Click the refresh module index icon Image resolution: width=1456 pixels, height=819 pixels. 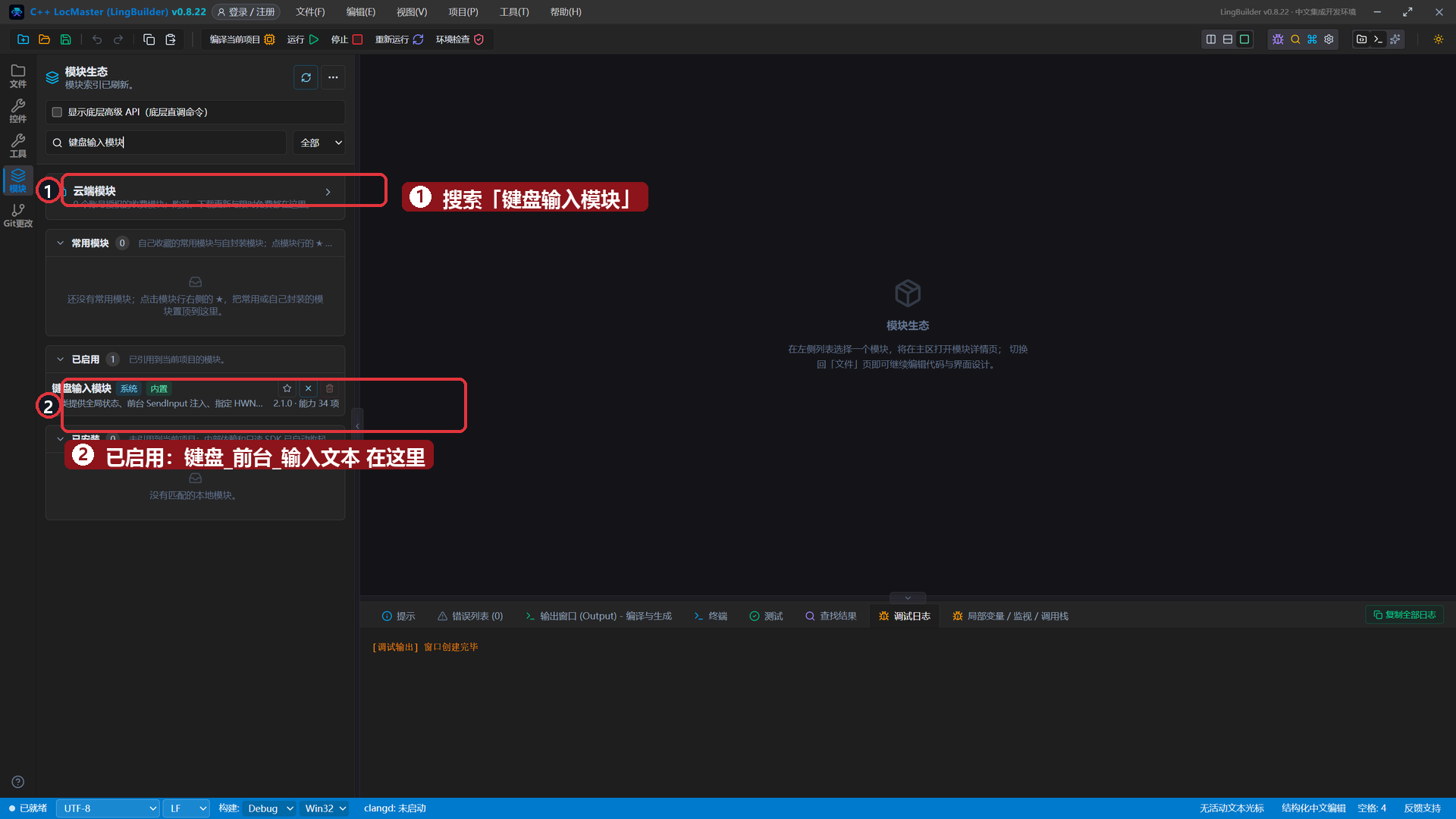(x=306, y=77)
